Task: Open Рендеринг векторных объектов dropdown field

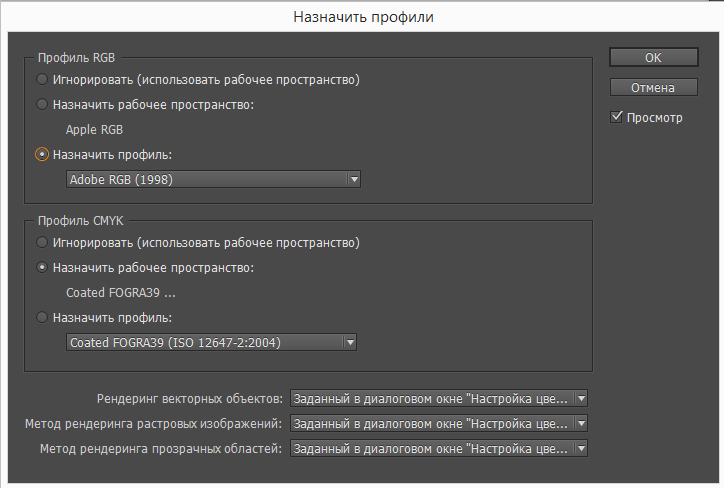Action: coord(439,398)
